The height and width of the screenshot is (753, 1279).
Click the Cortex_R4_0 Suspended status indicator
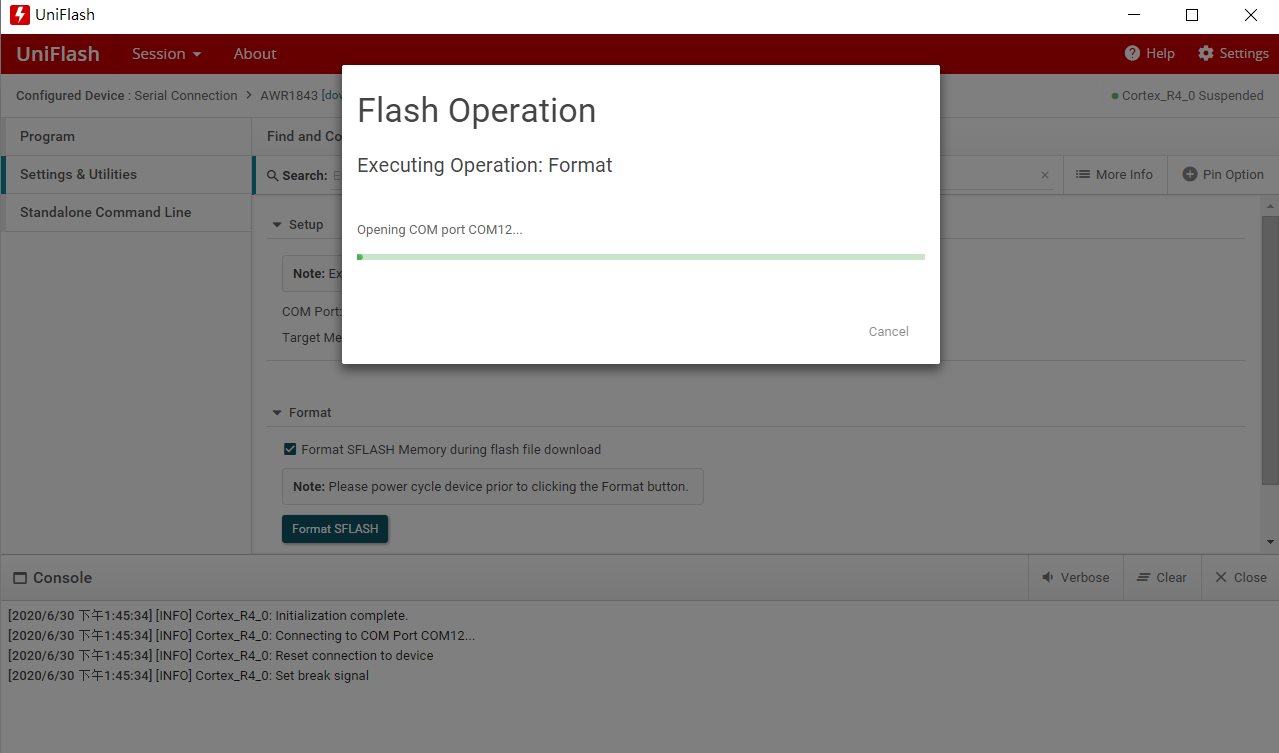(1187, 96)
